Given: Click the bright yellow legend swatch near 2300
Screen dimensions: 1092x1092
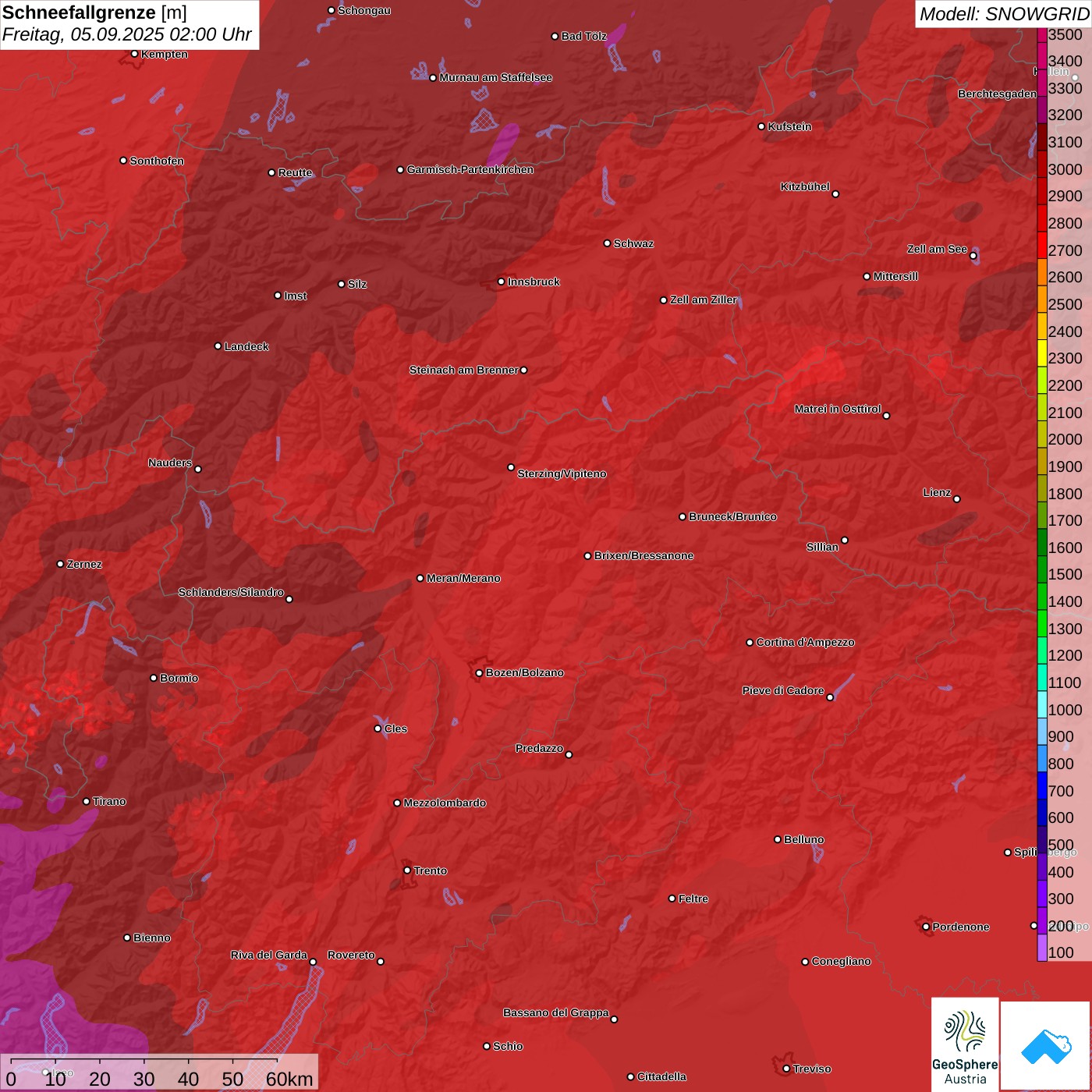Looking at the screenshot, I should tap(1042, 353).
